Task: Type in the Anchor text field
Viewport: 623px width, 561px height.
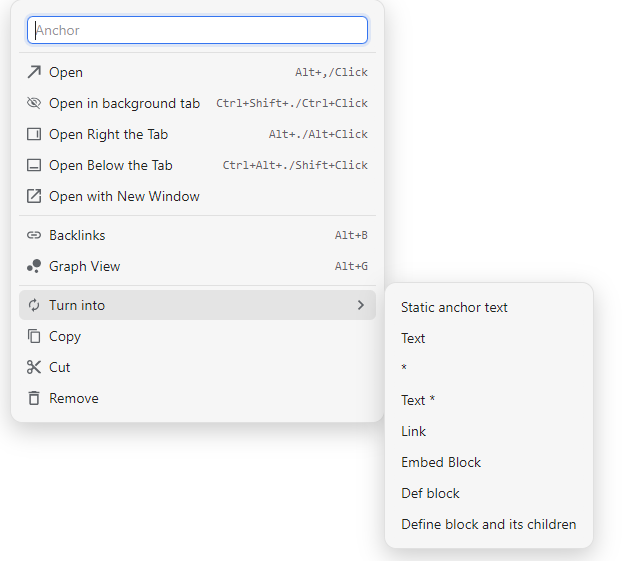Action: 197,30
